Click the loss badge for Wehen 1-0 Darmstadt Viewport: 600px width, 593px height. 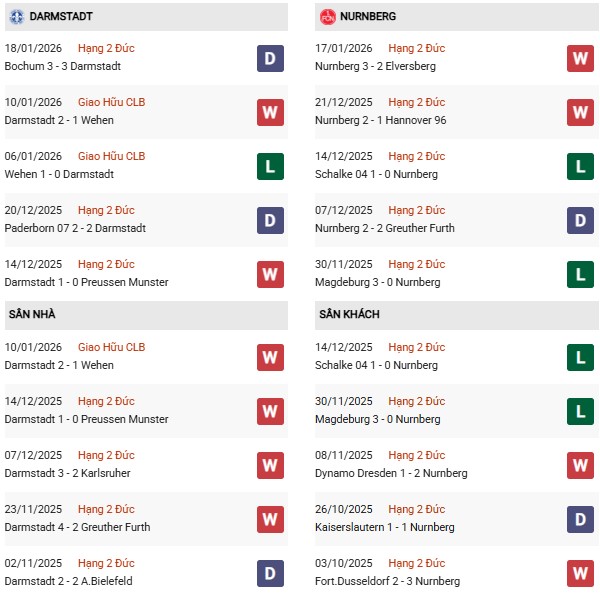[270, 167]
